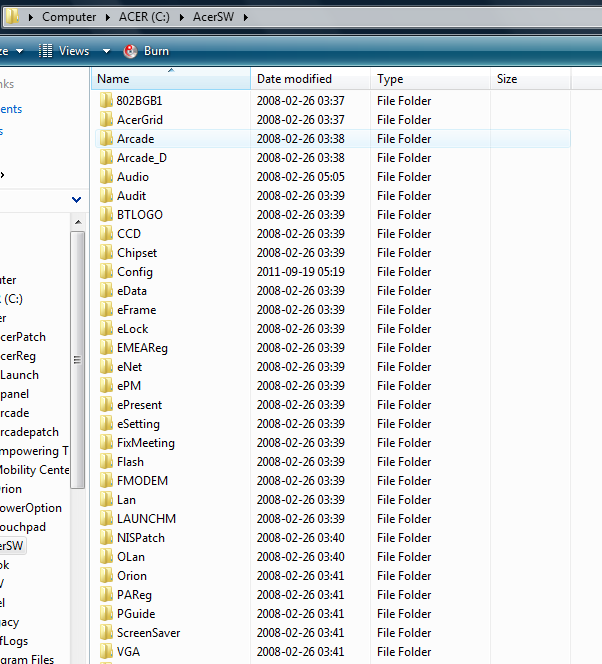Click the ePresent folder icon
This screenshot has height=664, width=602.
[106, 405]
